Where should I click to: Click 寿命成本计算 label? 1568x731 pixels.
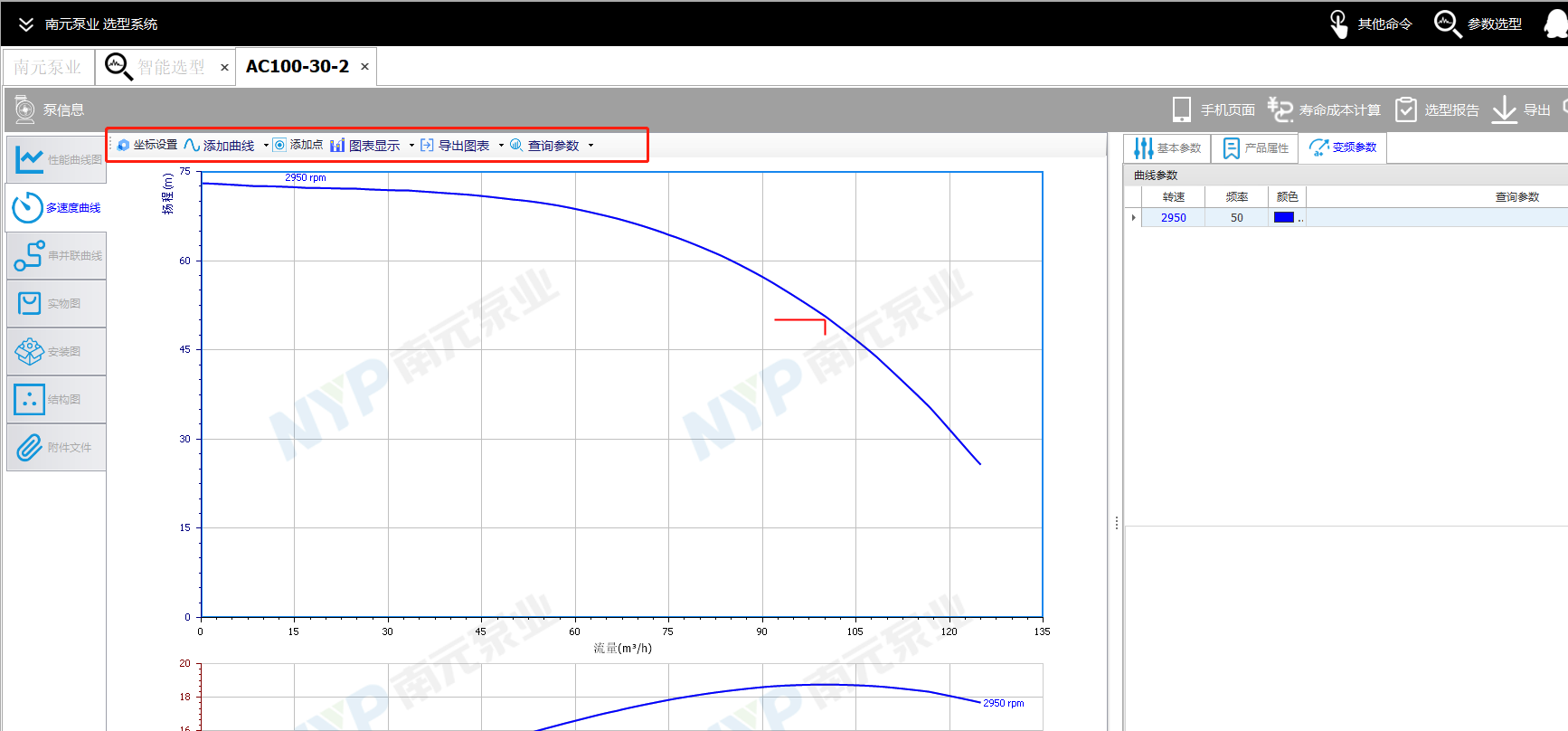pyautogui.click(x=1340, y=110)
